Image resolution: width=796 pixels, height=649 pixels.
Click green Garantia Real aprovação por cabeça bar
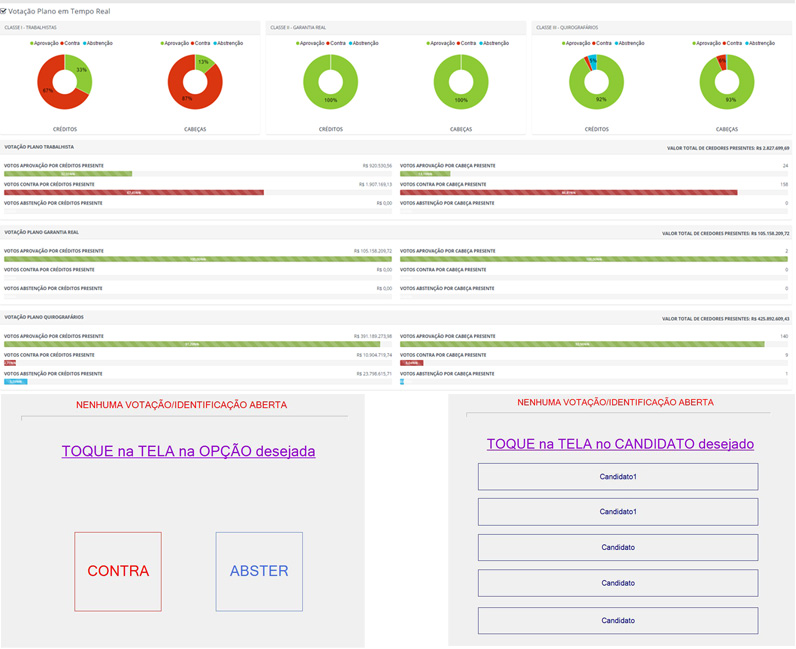point(595,259)
